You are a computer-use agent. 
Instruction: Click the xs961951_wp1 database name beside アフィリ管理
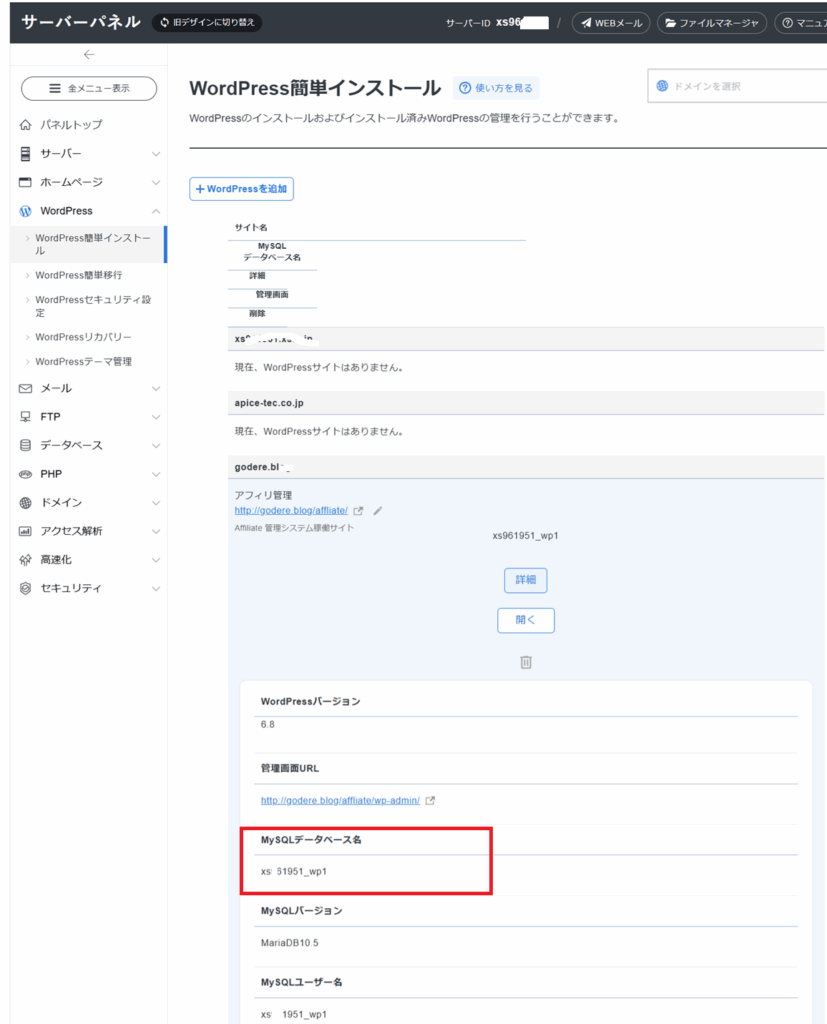click(x=525, y=536)
